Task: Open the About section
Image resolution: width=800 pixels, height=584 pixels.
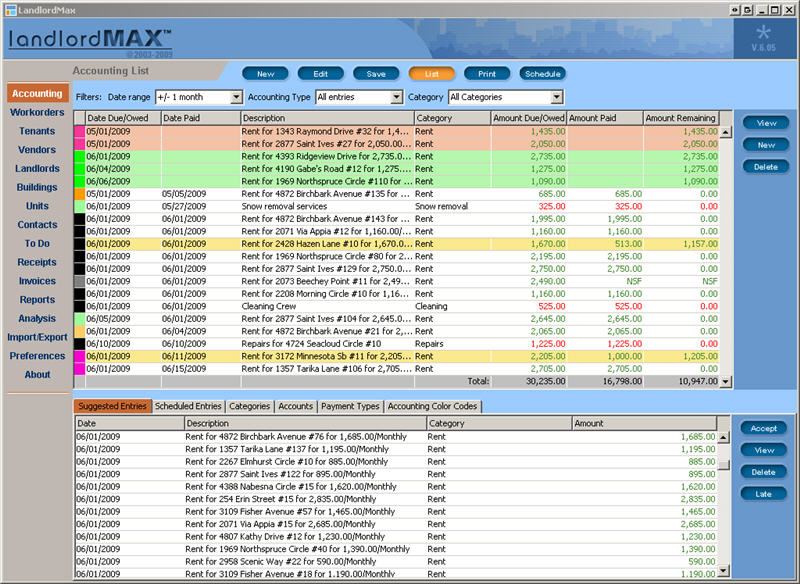Action: pos(37,375)
